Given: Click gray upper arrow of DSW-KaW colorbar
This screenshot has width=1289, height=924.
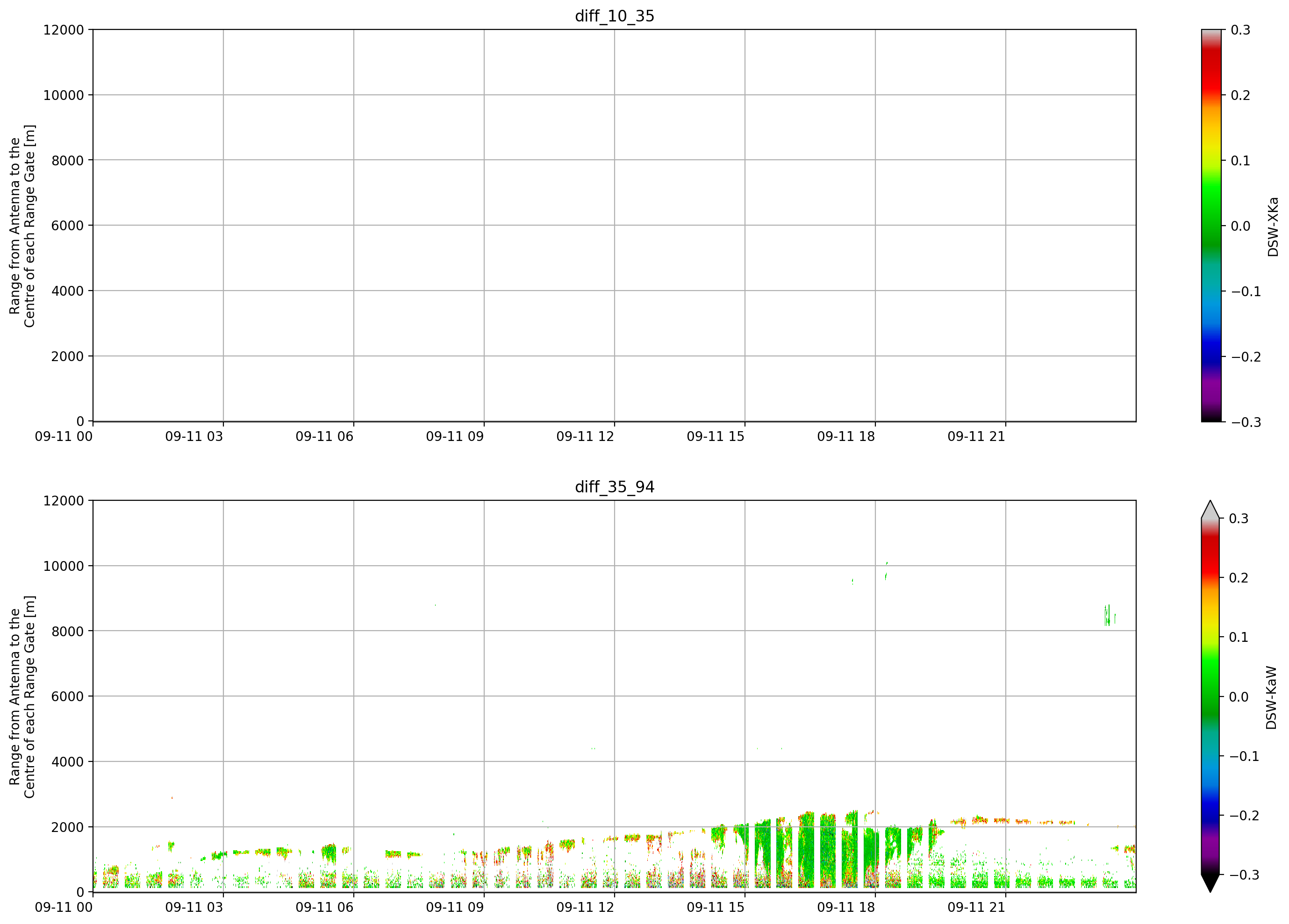Looking at the screenshot, I should click(1210, 510).
